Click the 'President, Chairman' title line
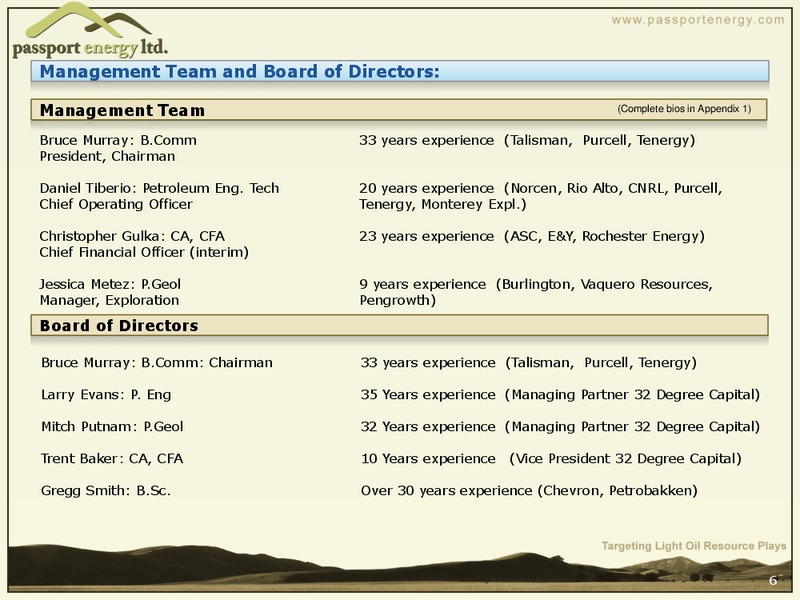This screenshot has height=600, width=800. (x=107, y=156)
